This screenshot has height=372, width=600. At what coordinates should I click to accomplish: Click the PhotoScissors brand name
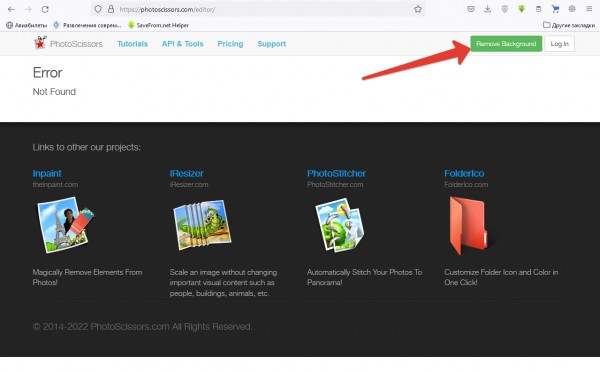pyautogui.click(x=76, y=44)
